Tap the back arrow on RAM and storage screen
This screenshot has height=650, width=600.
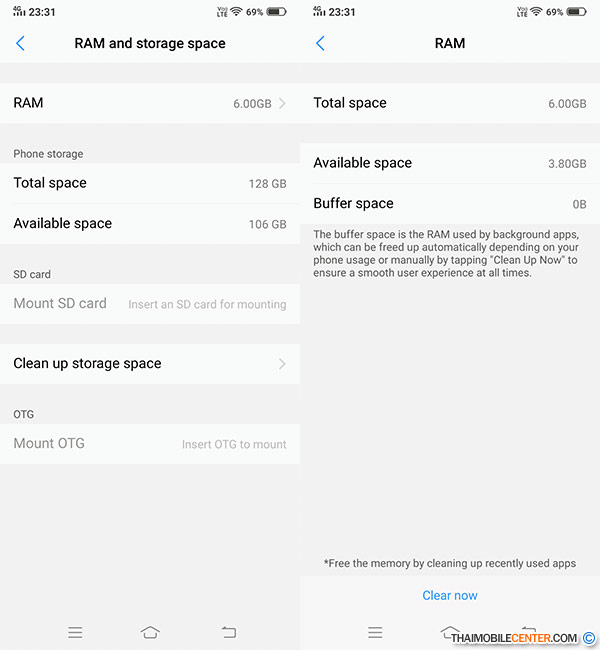click(x=20, y=43)
